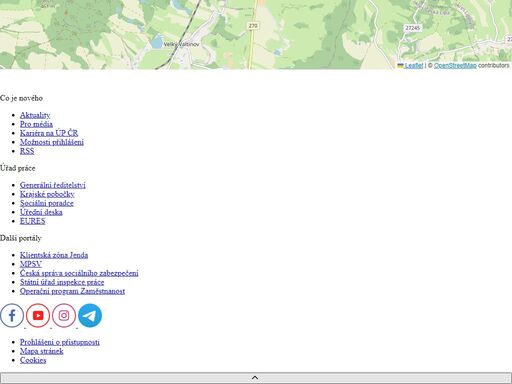Open the OpenStreetMap attribution link
The image size is (512, 384).
click(x=455, y=65)
